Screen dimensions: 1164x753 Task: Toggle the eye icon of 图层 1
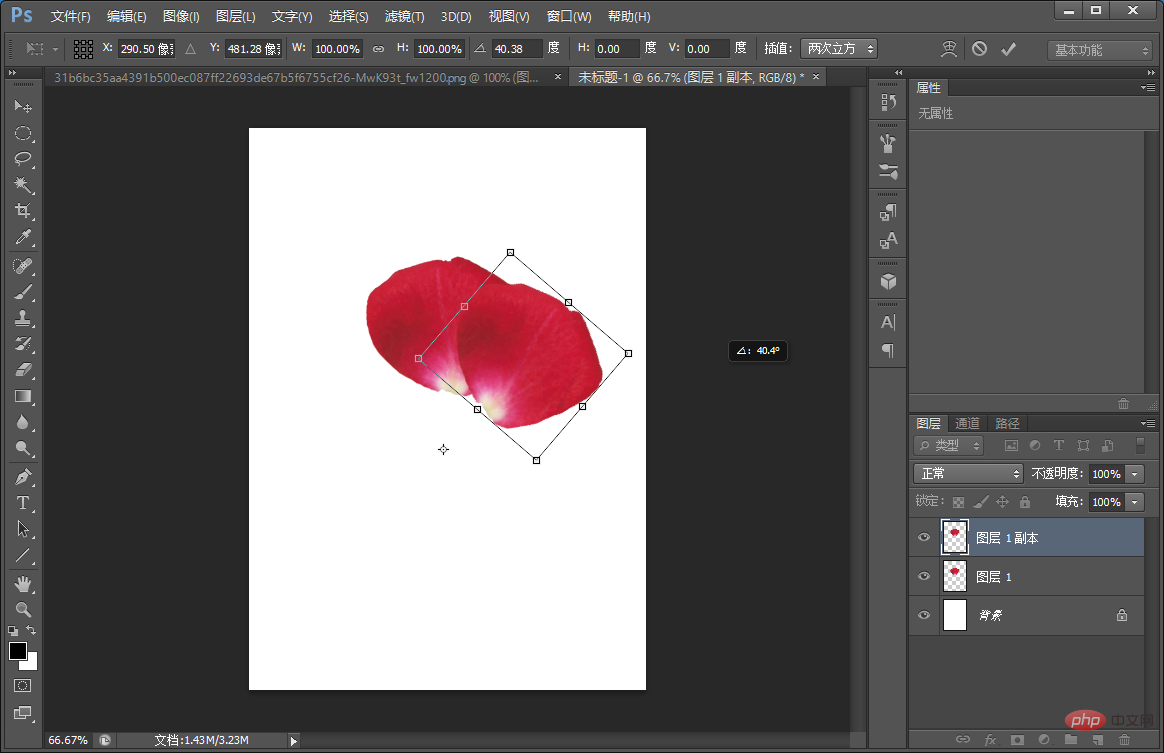pos(924,576)
